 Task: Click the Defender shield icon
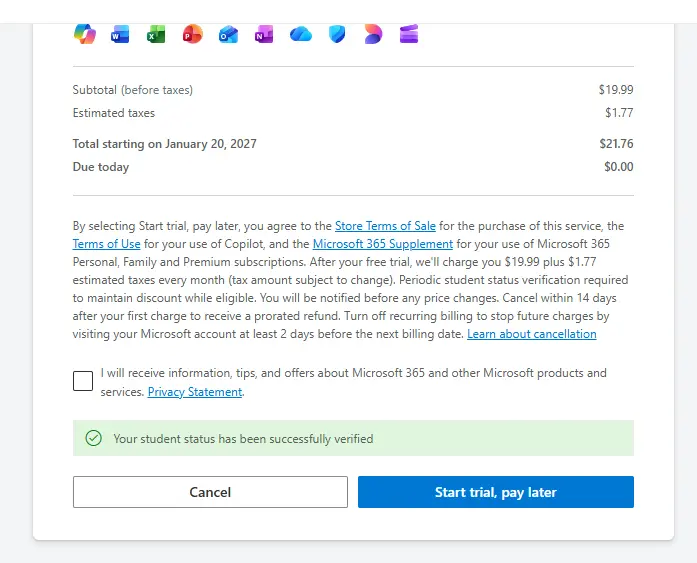pyautogui.click(x=337, y=34)
